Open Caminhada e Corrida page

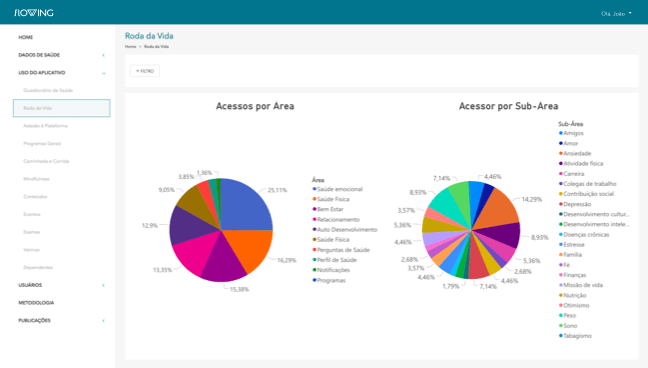pyautogui.click(x=46, y=161)
